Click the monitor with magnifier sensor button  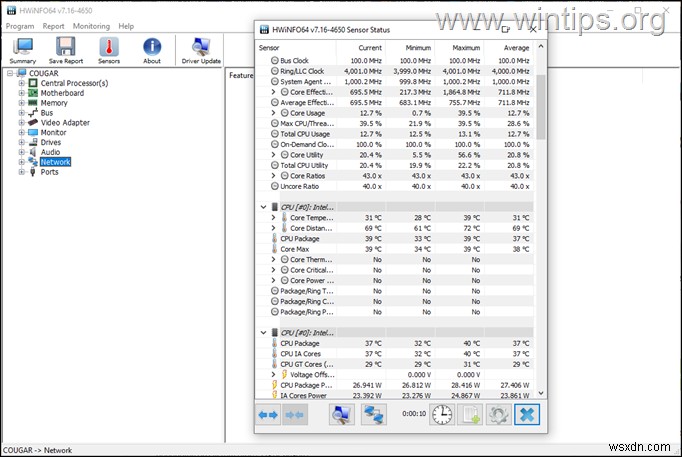click(341, 414)
